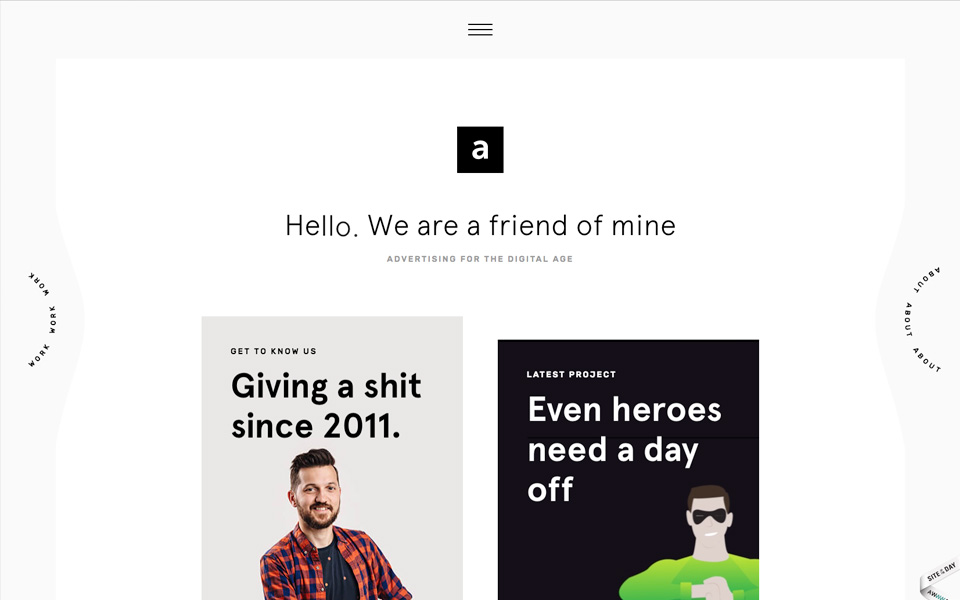Click the 'GET TO KNOW US' label

tap(273, 351)
